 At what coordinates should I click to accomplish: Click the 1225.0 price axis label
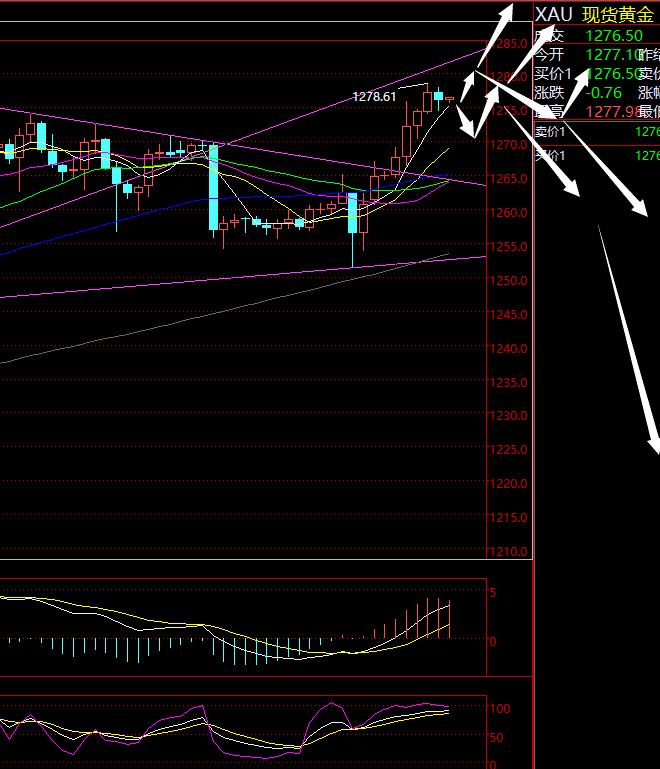509,450
